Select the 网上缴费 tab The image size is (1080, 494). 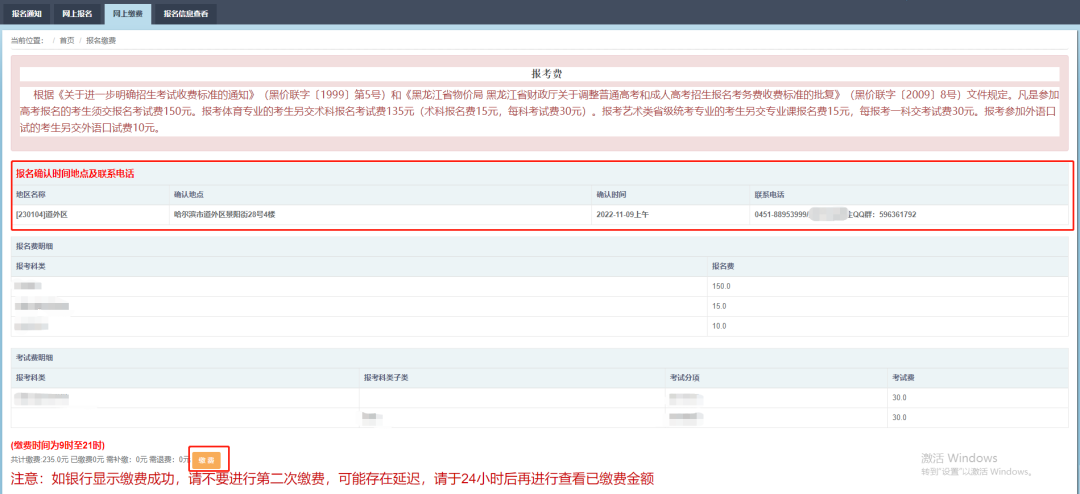tap(127, 13)
